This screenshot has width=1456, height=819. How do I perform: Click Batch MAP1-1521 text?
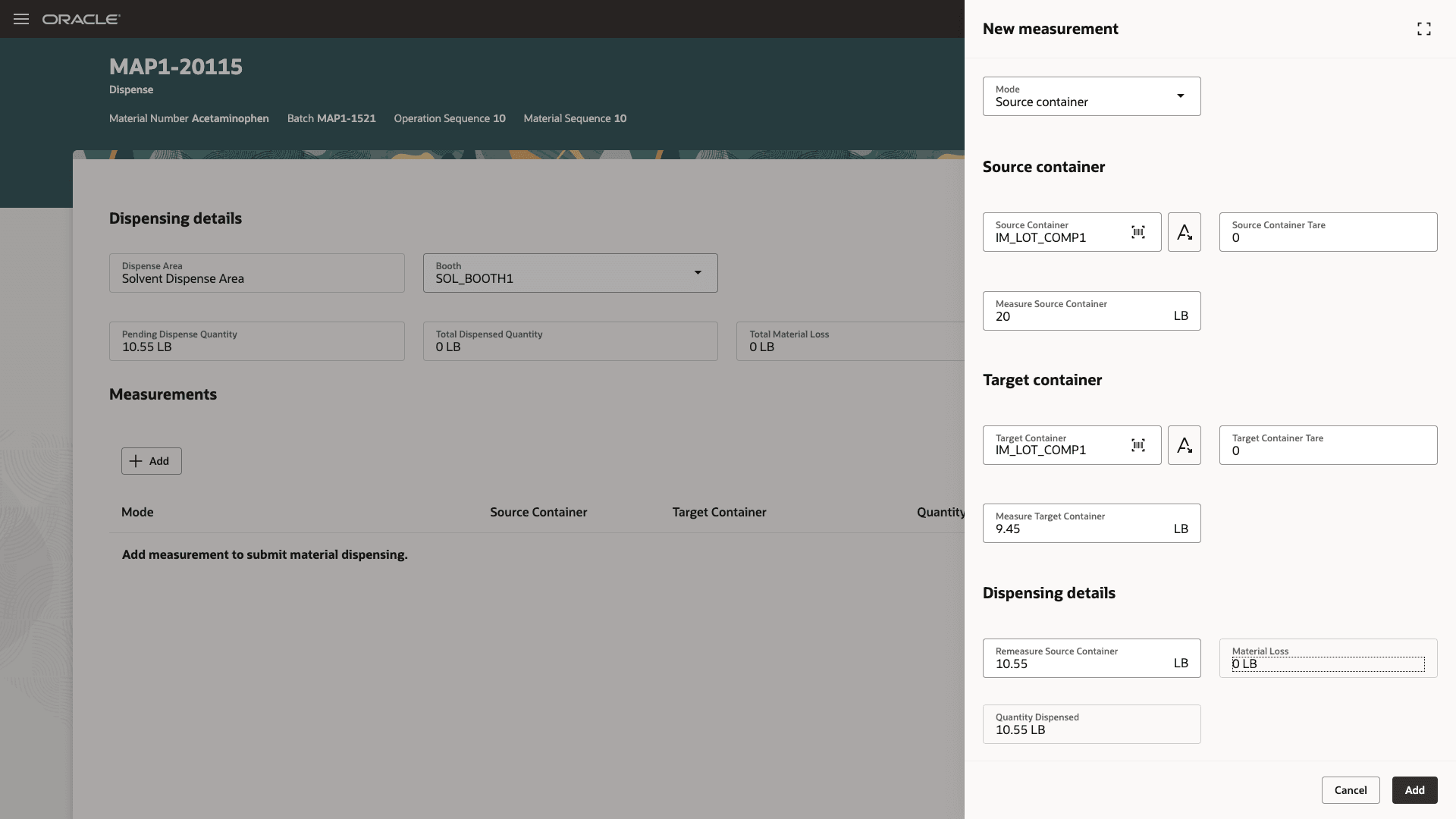tap(331, 118)
